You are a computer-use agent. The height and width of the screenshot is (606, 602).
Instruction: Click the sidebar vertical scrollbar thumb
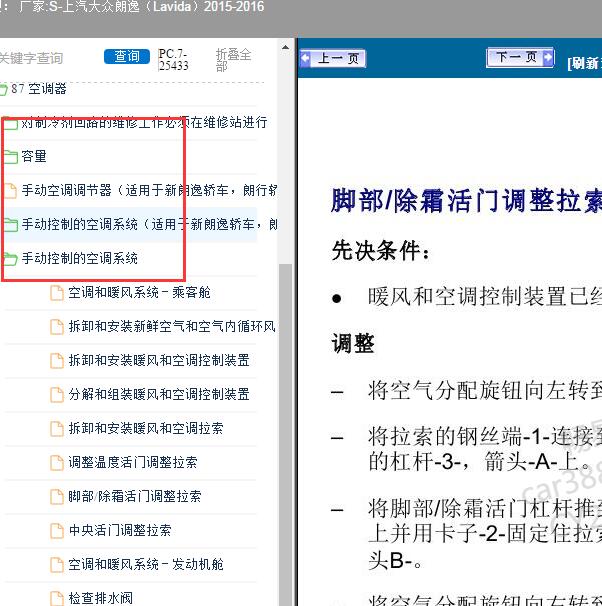pos(285,435)
